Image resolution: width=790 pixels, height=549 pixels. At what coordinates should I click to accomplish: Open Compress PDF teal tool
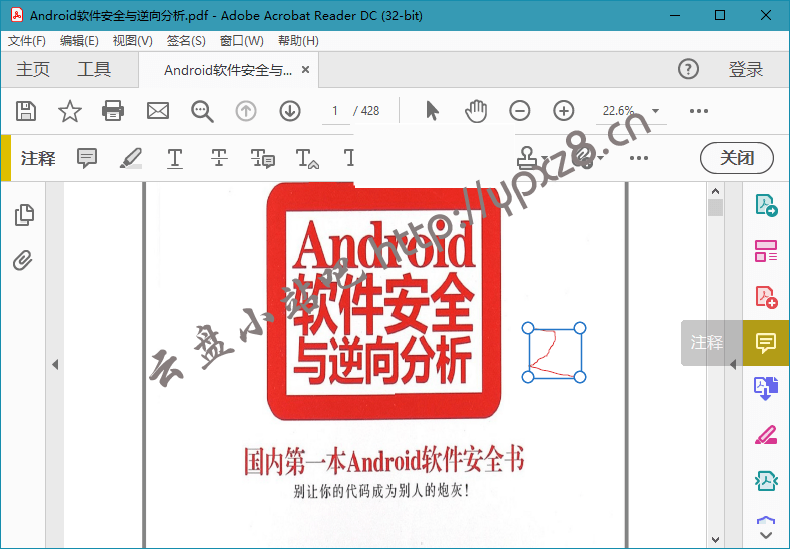coord(766,481)
